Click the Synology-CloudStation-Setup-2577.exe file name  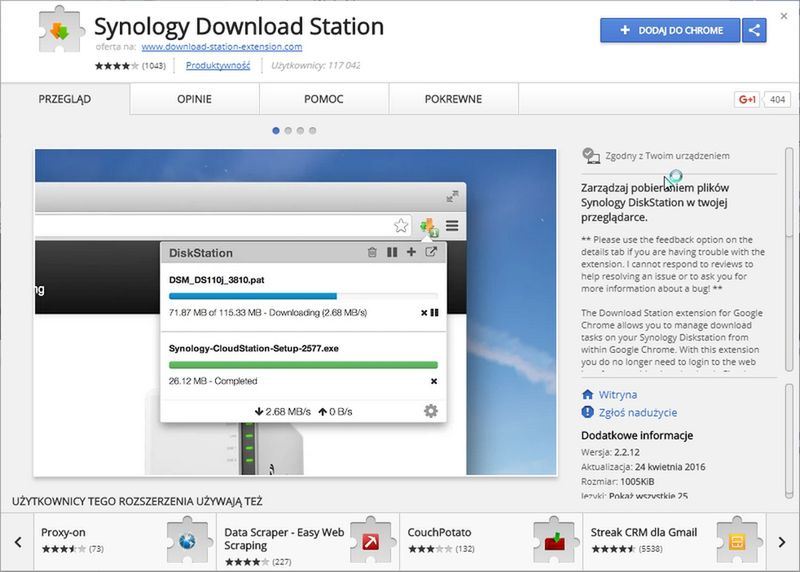pos(254,349)
